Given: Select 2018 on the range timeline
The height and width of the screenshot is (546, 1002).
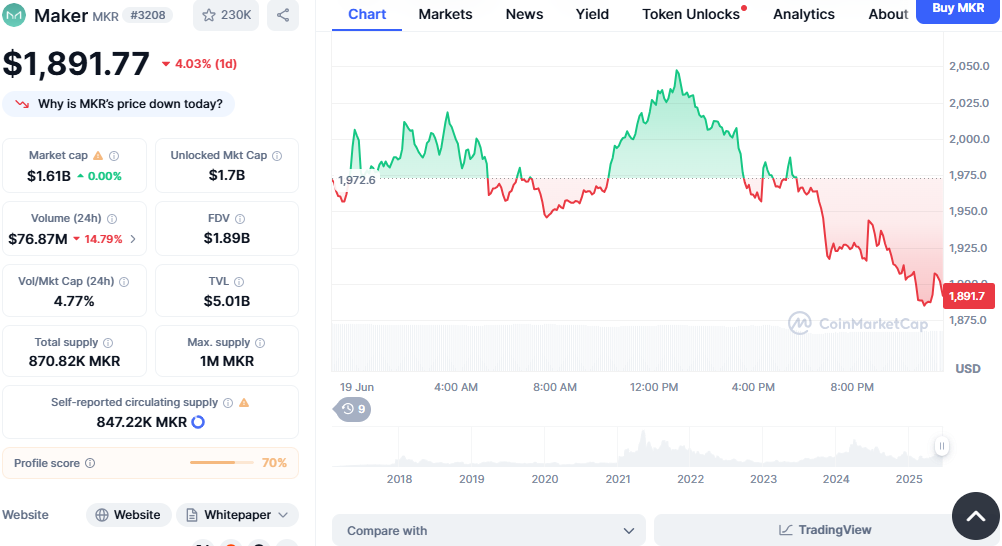Looking at the screenshot, I should (399, 479).
